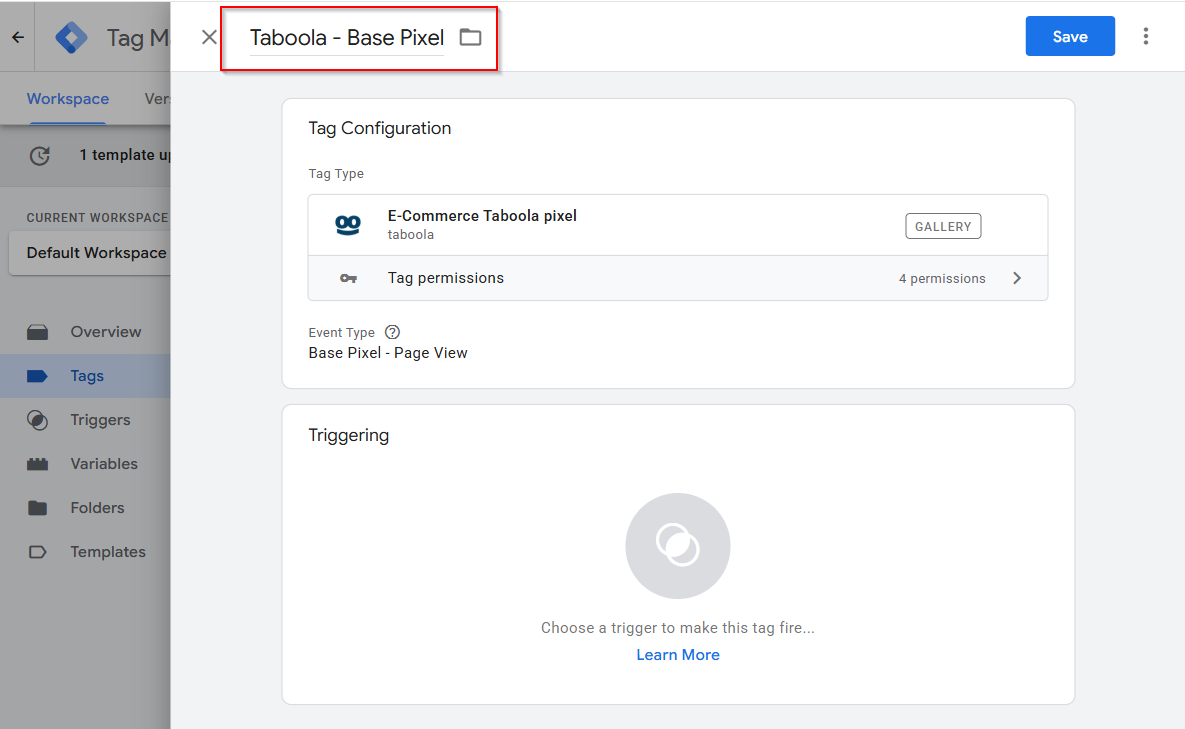Edit the tag name Taboola - Base Pixel
The width and height of the screenshot is (1185, 729).
(x=347, y=38)
